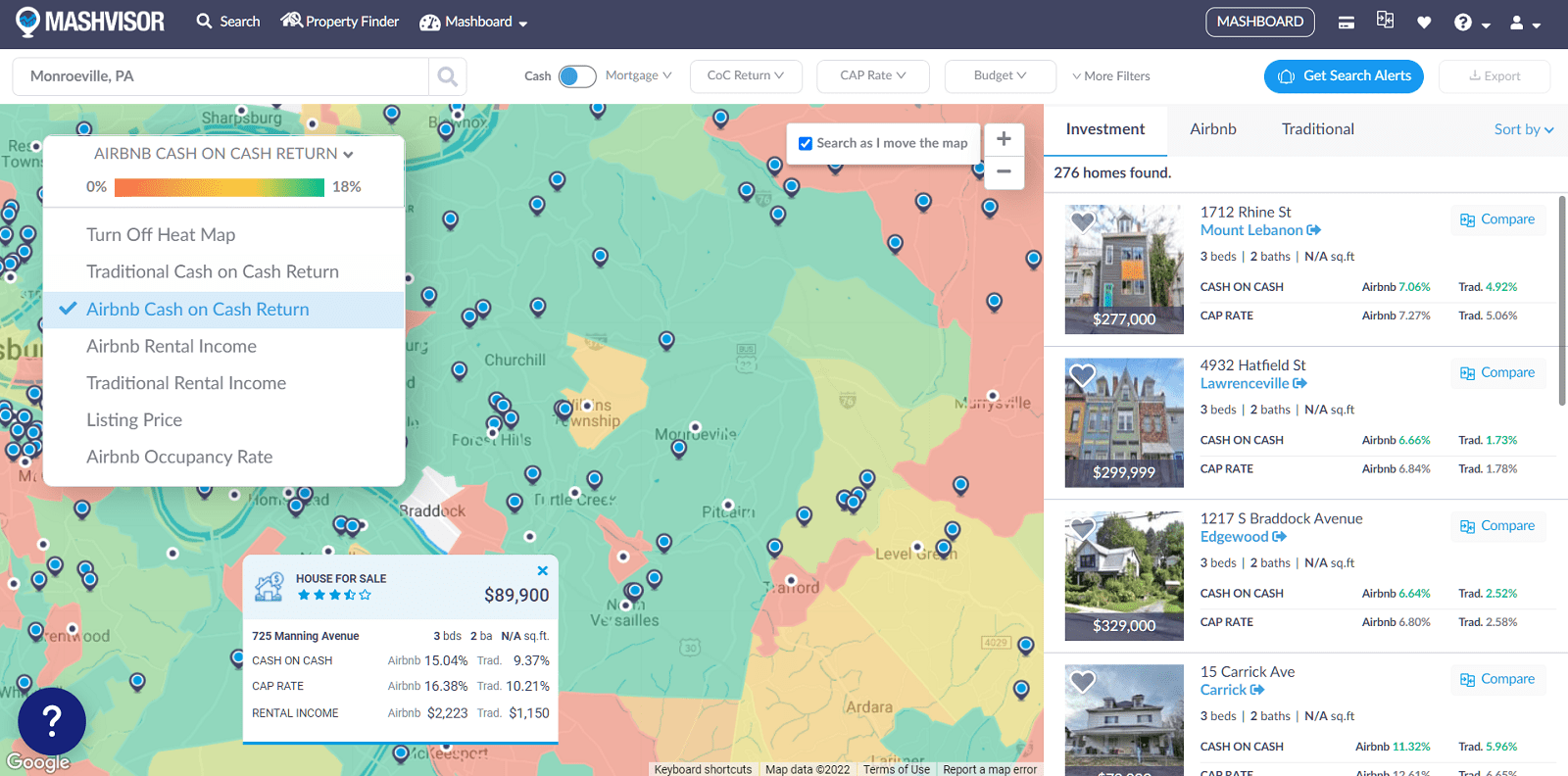Compare the 1712 Rhine St property
The height and width of the screenshot is (776, 1568).
click(x=1497, y=219)
